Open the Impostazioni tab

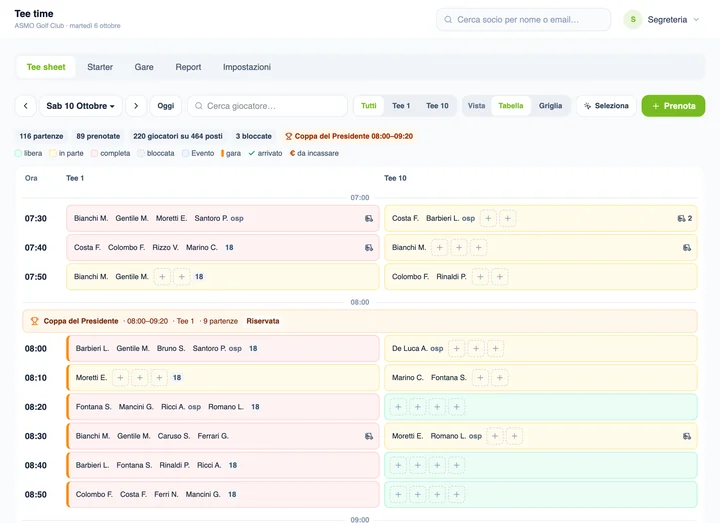pos(247,67)
